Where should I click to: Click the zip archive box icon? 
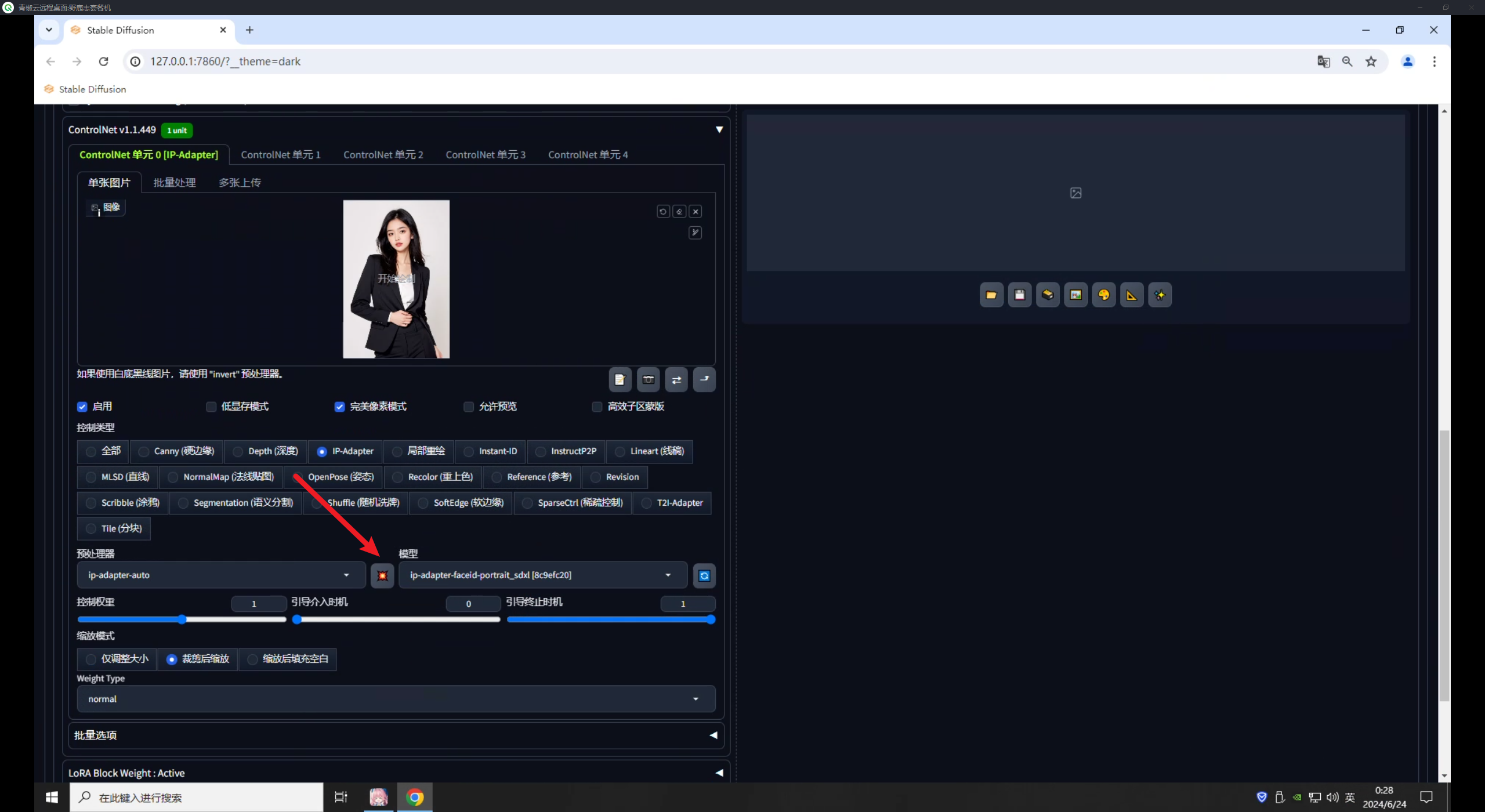tap(1048, 295)
